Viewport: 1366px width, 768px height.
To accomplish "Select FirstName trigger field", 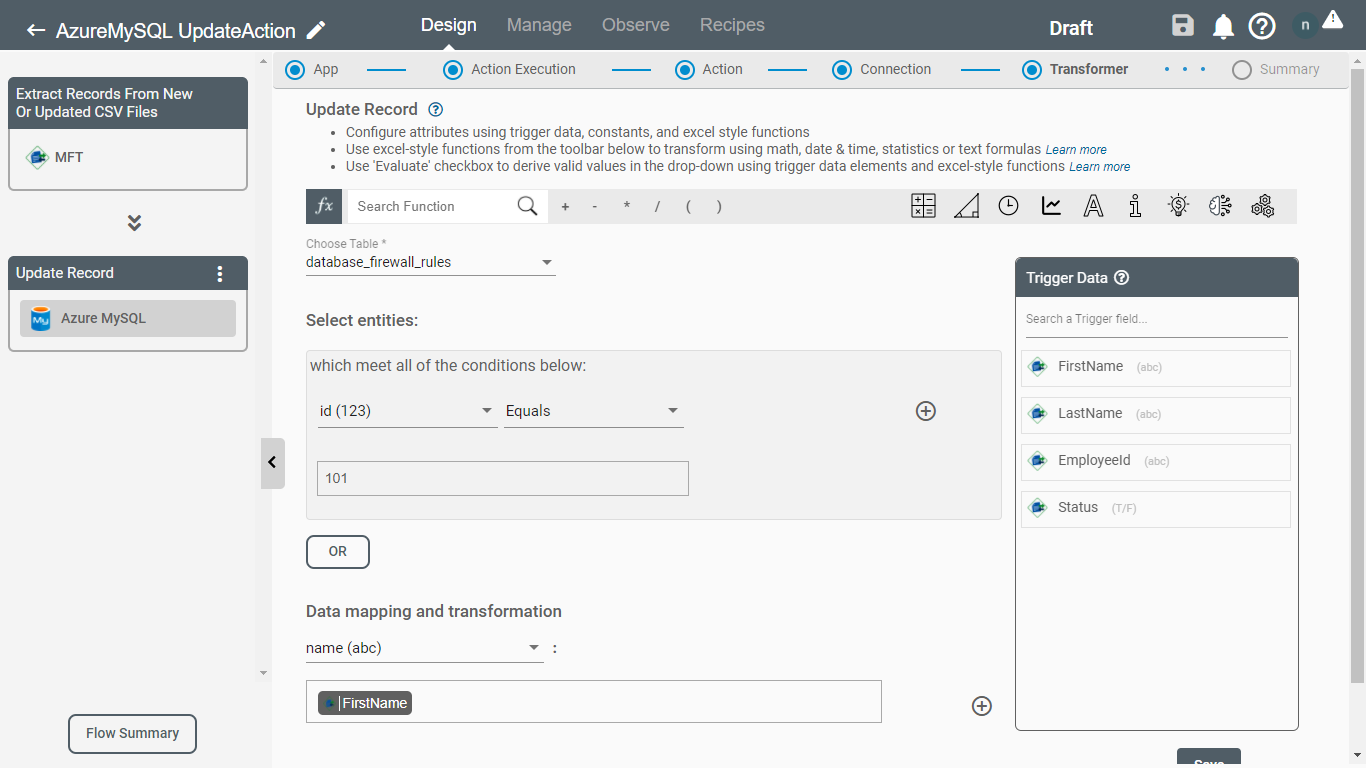I will 1156,367.
